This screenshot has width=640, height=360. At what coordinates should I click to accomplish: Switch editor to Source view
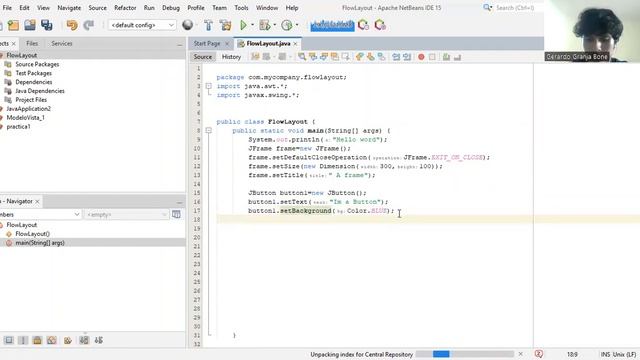pos(202,57)
